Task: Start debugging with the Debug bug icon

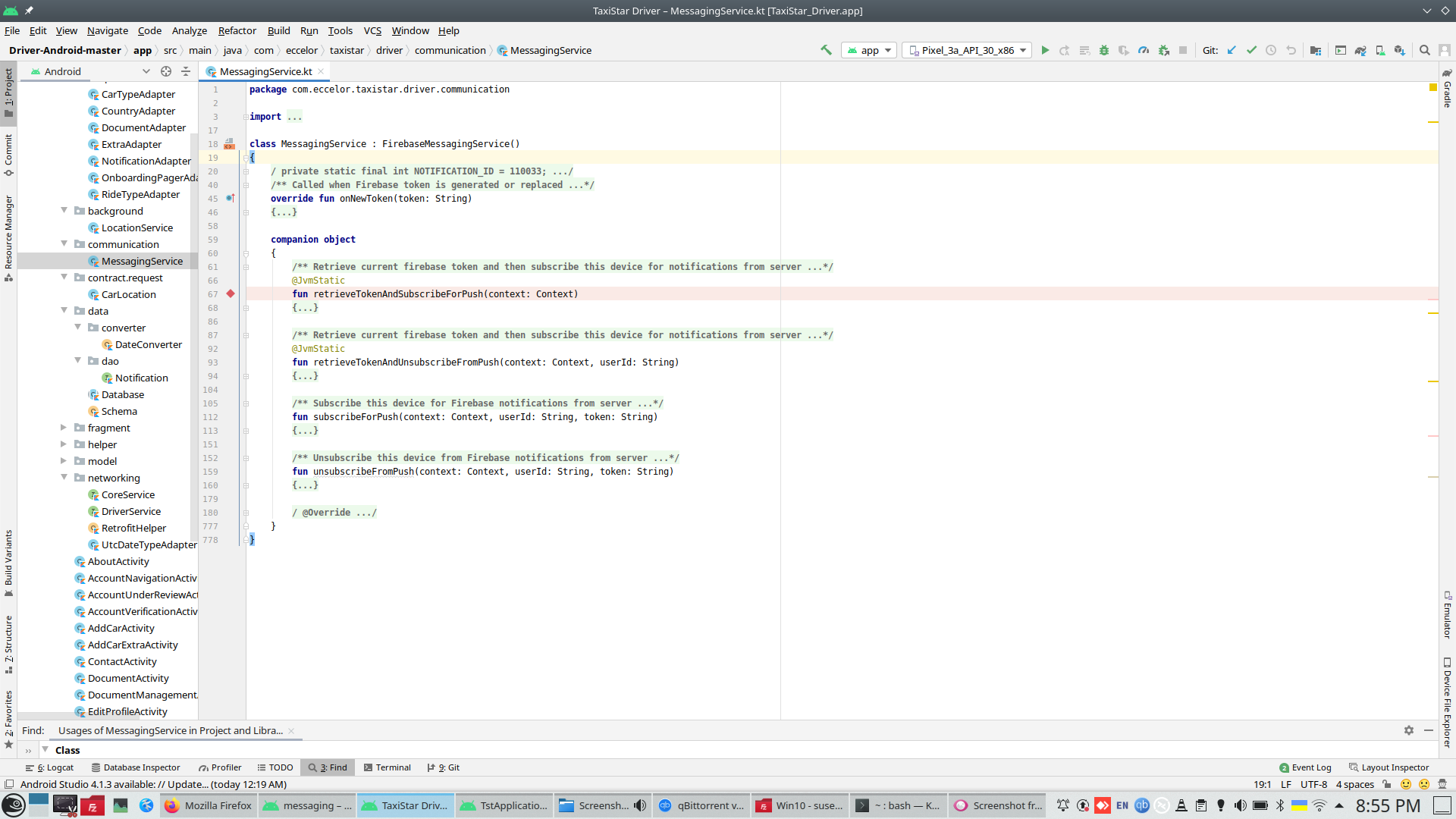Action: tap(1104, 51)
